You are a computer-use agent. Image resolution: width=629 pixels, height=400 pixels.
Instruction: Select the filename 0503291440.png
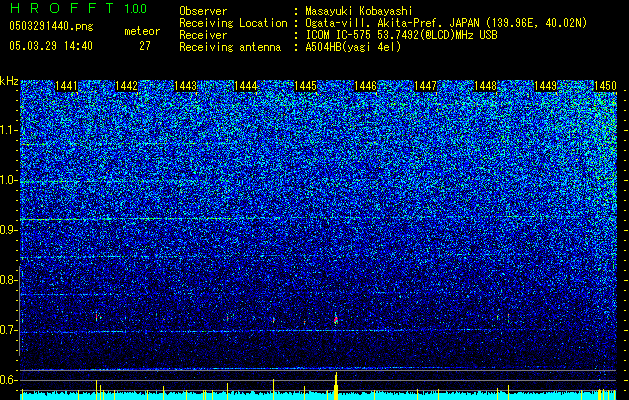pos(51,26)
